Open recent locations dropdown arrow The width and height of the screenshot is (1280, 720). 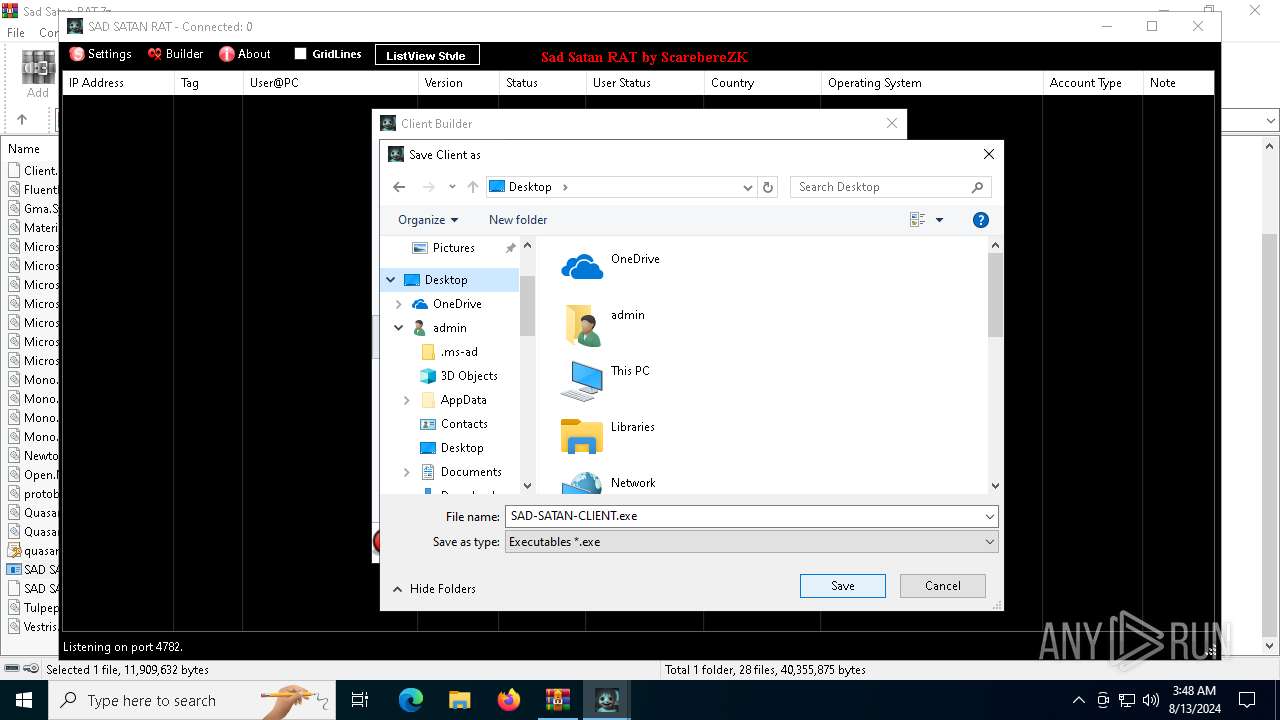[x=452, y=187]
